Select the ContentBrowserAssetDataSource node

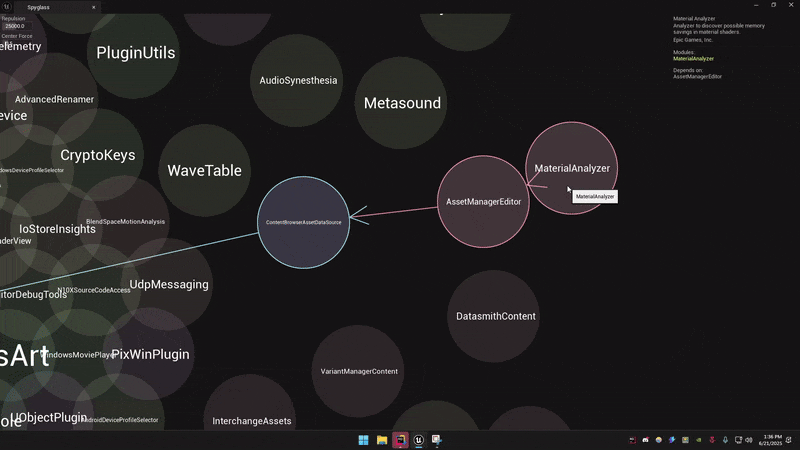(x=304, y=222)
